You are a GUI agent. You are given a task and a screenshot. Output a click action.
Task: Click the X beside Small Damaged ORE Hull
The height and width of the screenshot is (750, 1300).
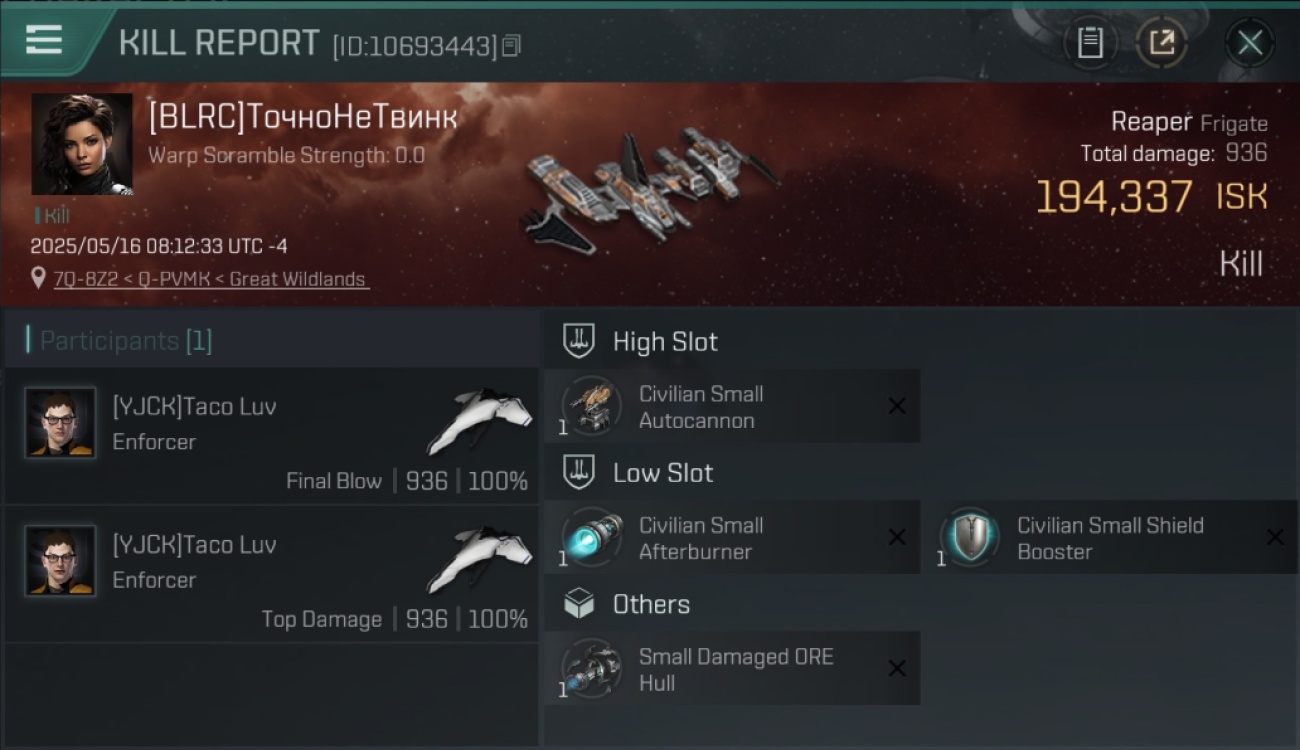(897, 668)
